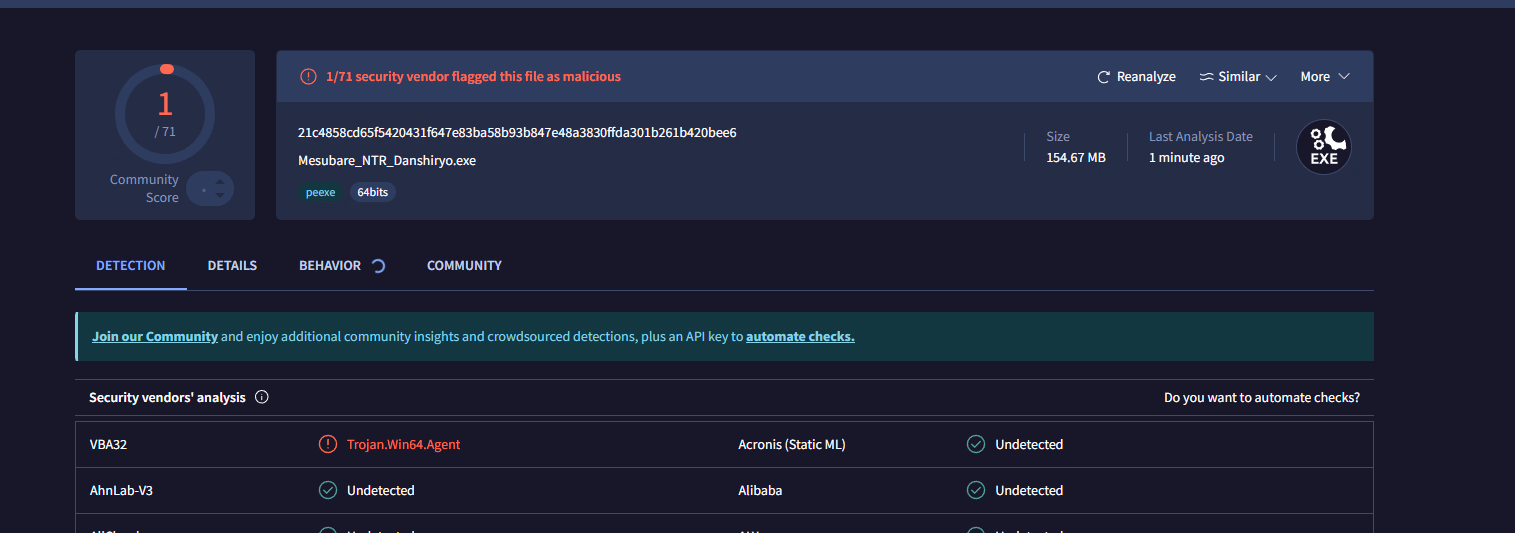Click the Alibaba Undetected checkmark icon

click(976, 490)
